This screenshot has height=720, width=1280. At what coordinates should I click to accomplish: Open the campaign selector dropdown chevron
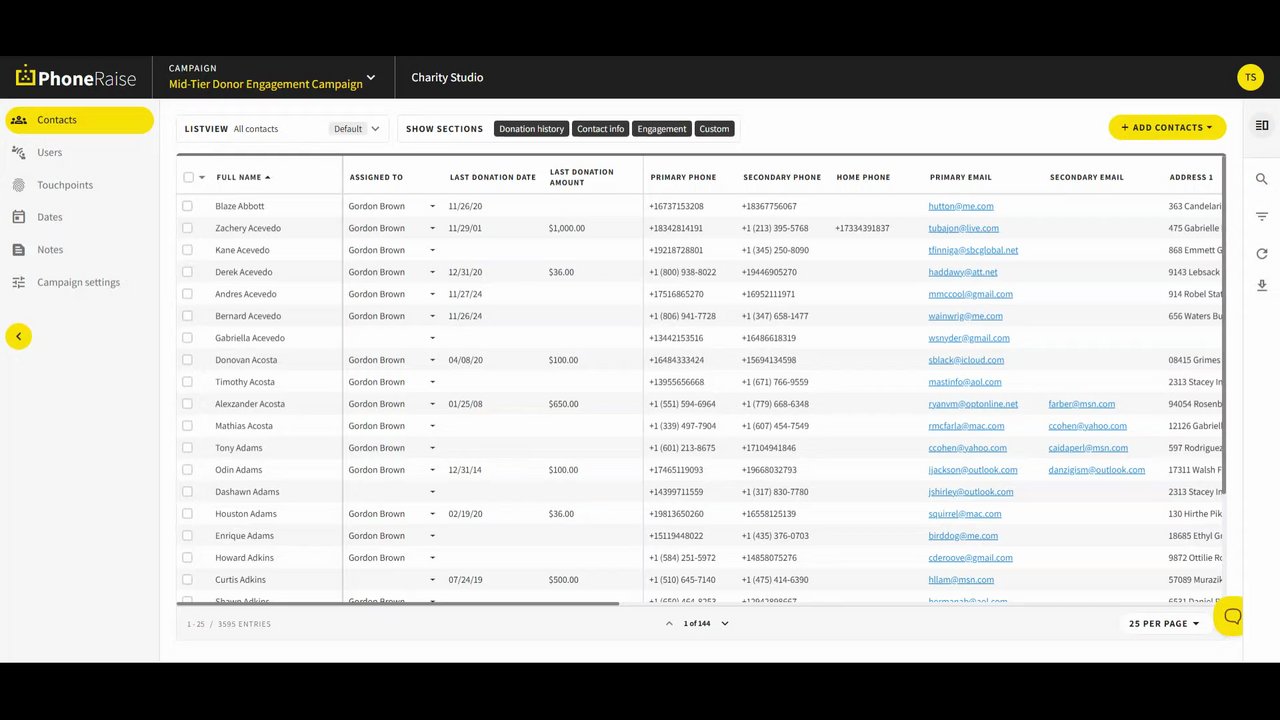(371, 78)
